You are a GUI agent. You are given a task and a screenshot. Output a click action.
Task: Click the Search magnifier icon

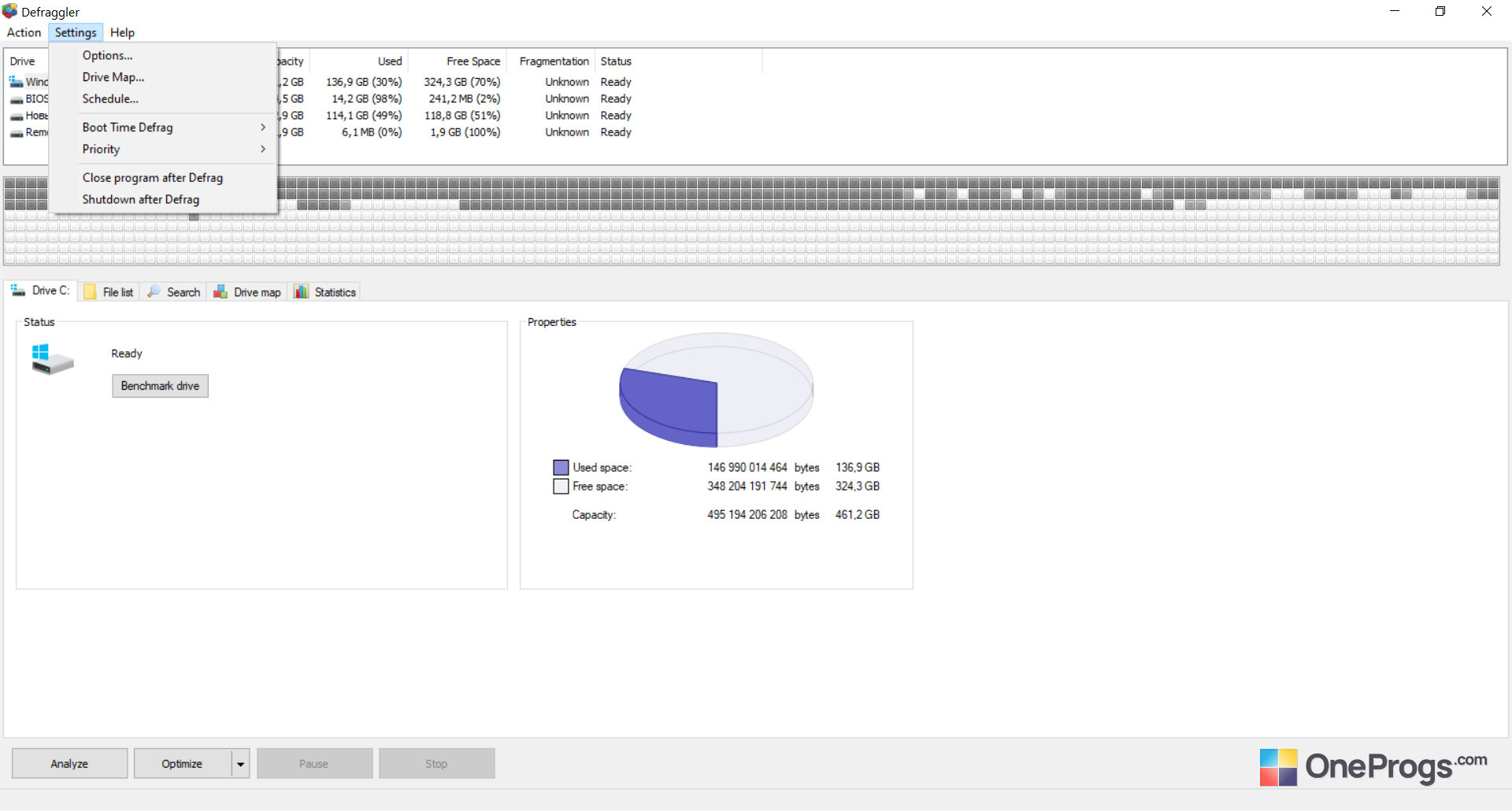click(x=154, y=291)
